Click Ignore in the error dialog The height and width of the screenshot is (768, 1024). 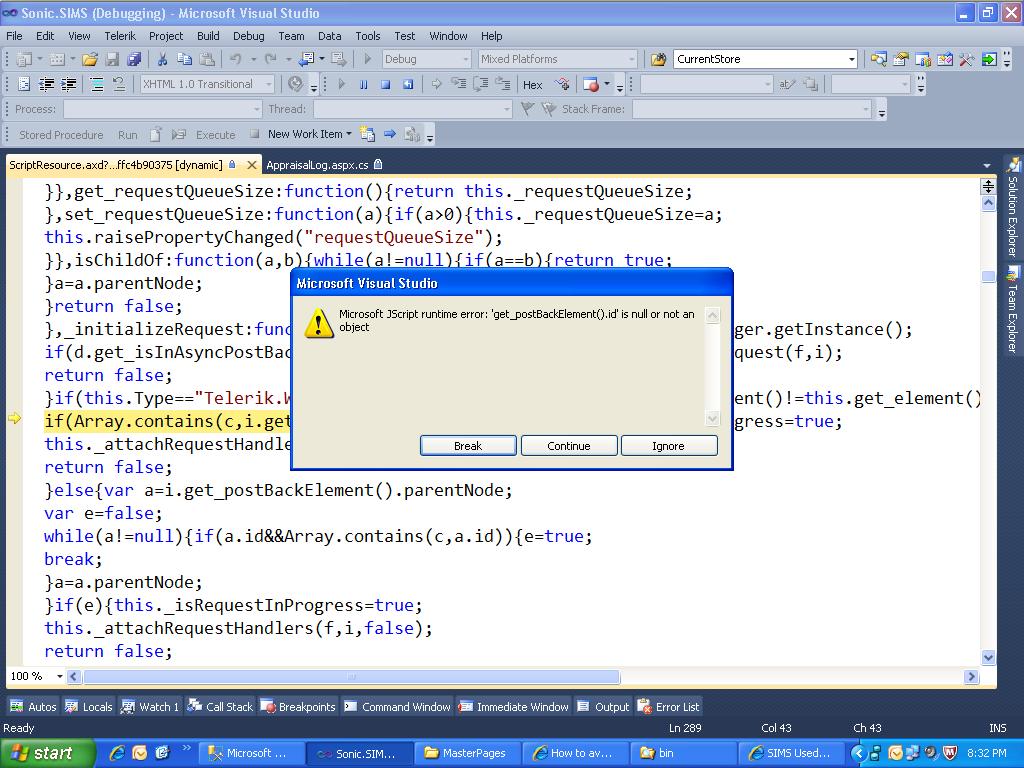669,446
